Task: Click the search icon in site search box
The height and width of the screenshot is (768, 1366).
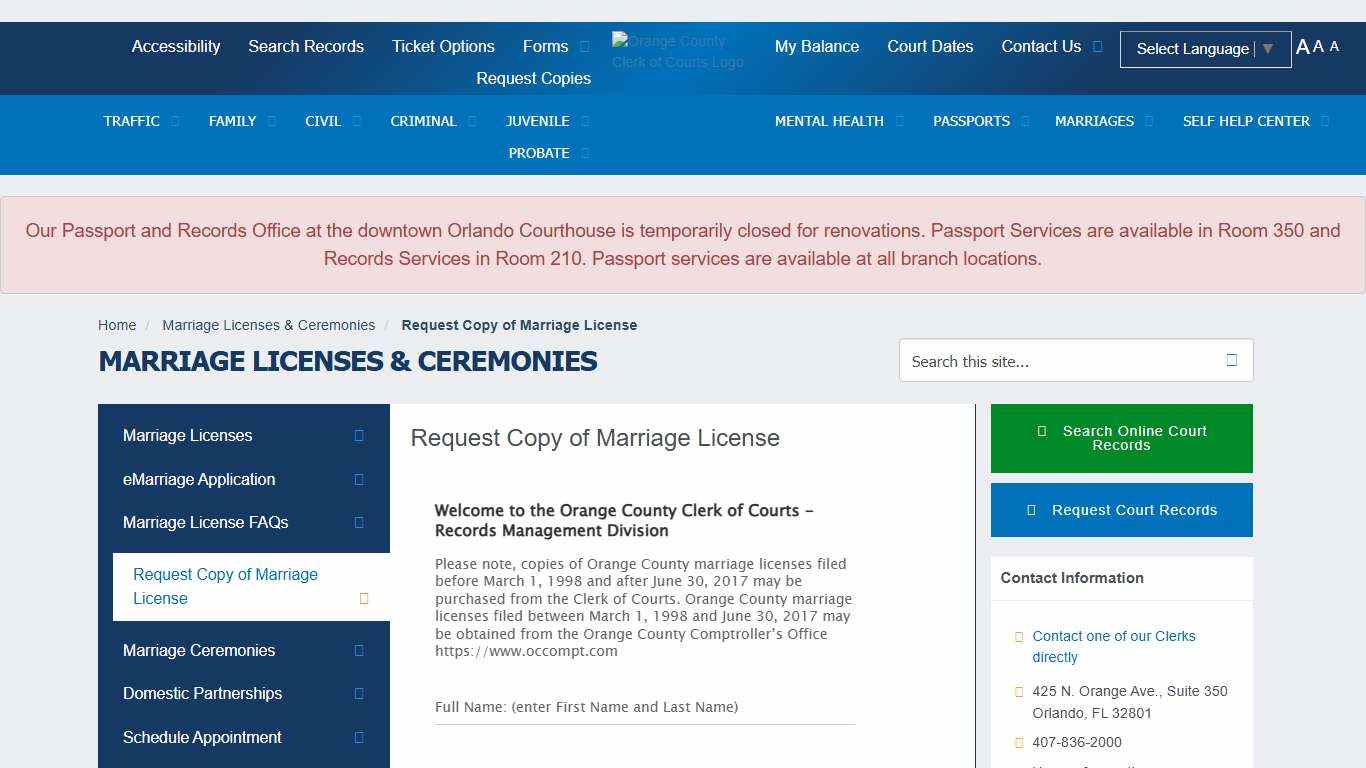Action: (1231, 361)
